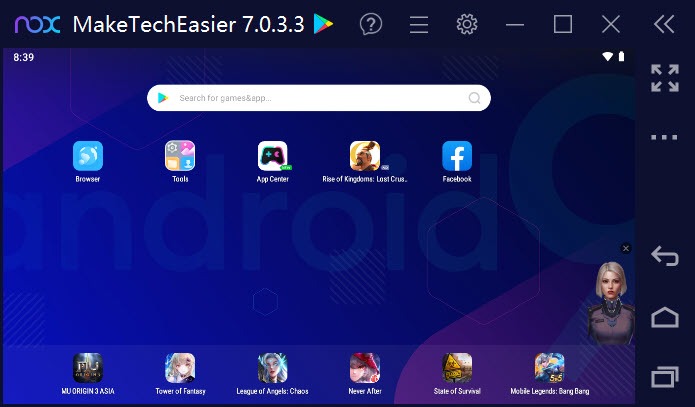Click the floating female character ad

pos(611,303)
